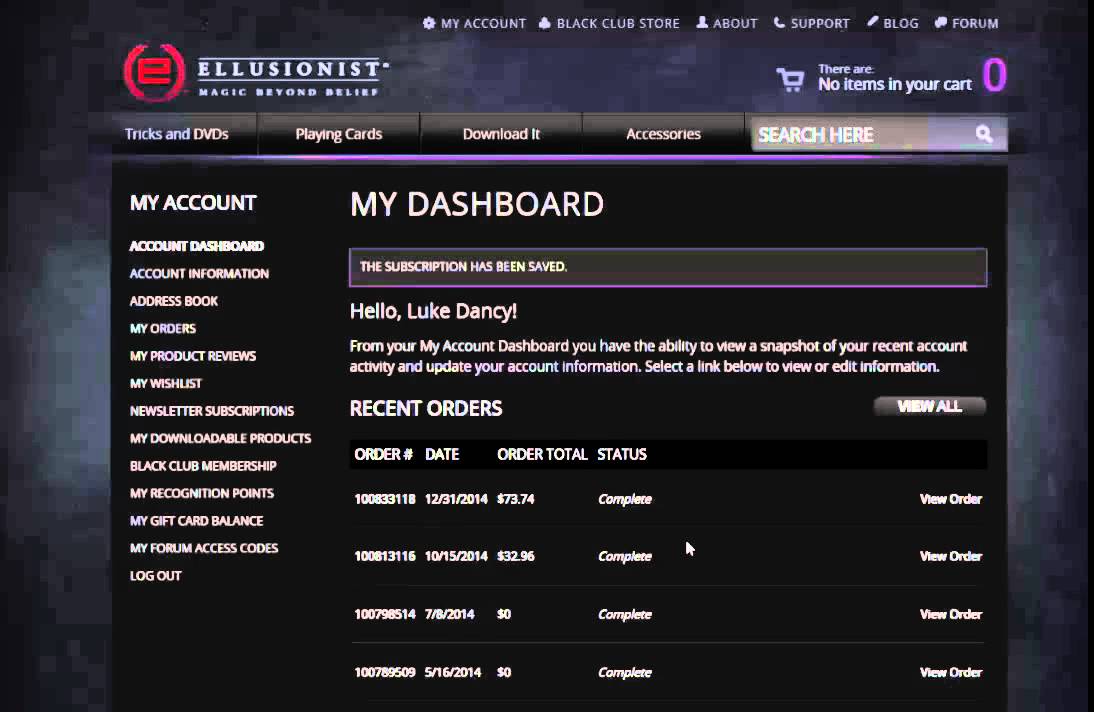Open My Account in top navigation
The height and width of the screenshot is (712, 1094).
click(x=483, y=24)
